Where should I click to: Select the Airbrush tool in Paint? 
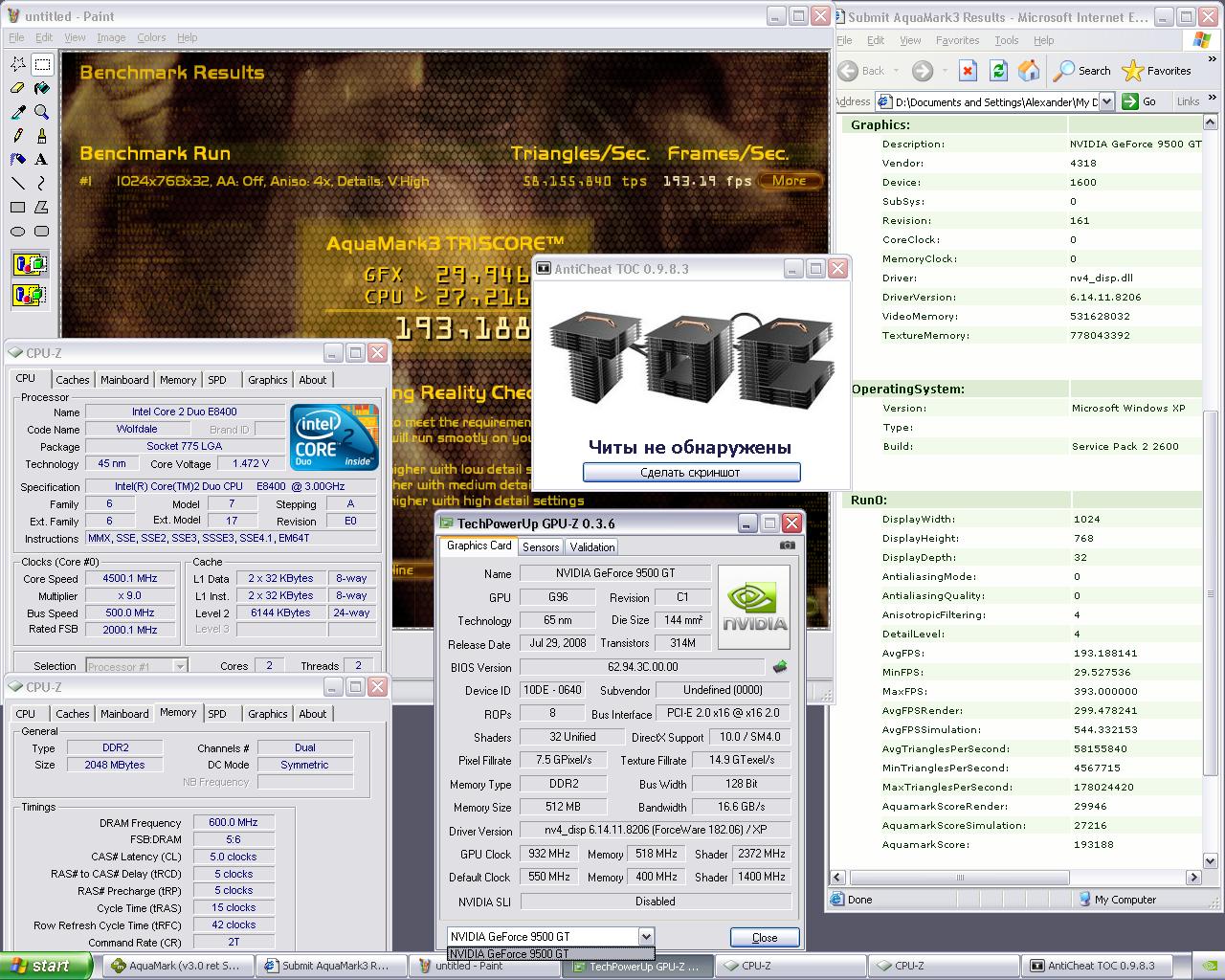point(18,159)
